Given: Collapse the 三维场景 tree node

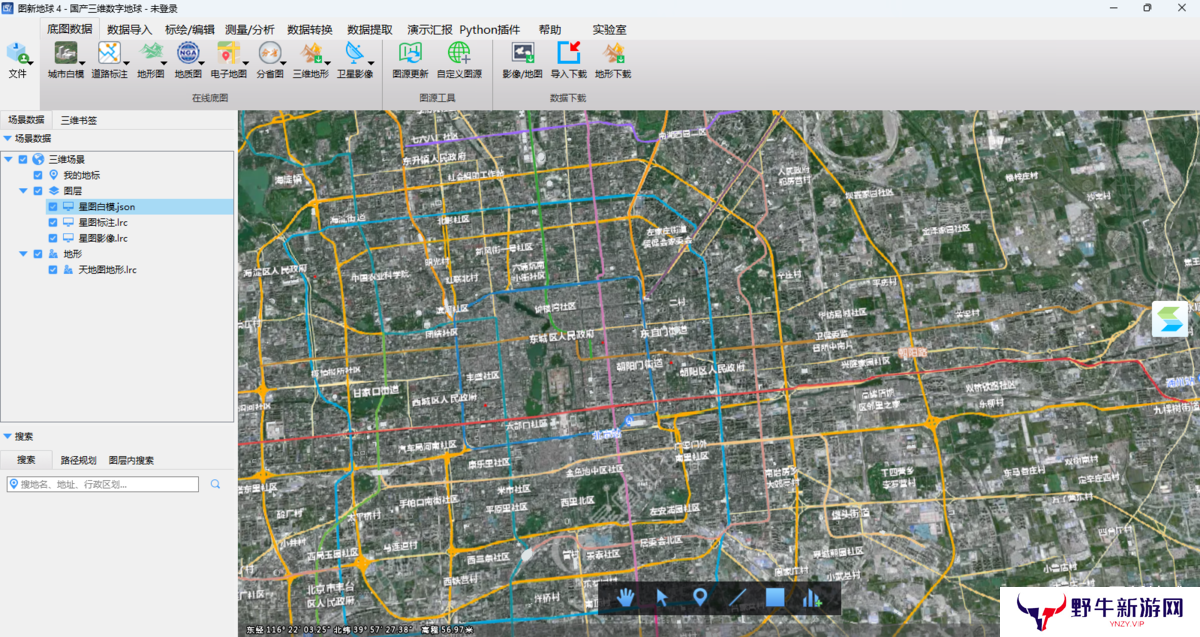Looking at the screenshot, I should click(x=9, y=159).
